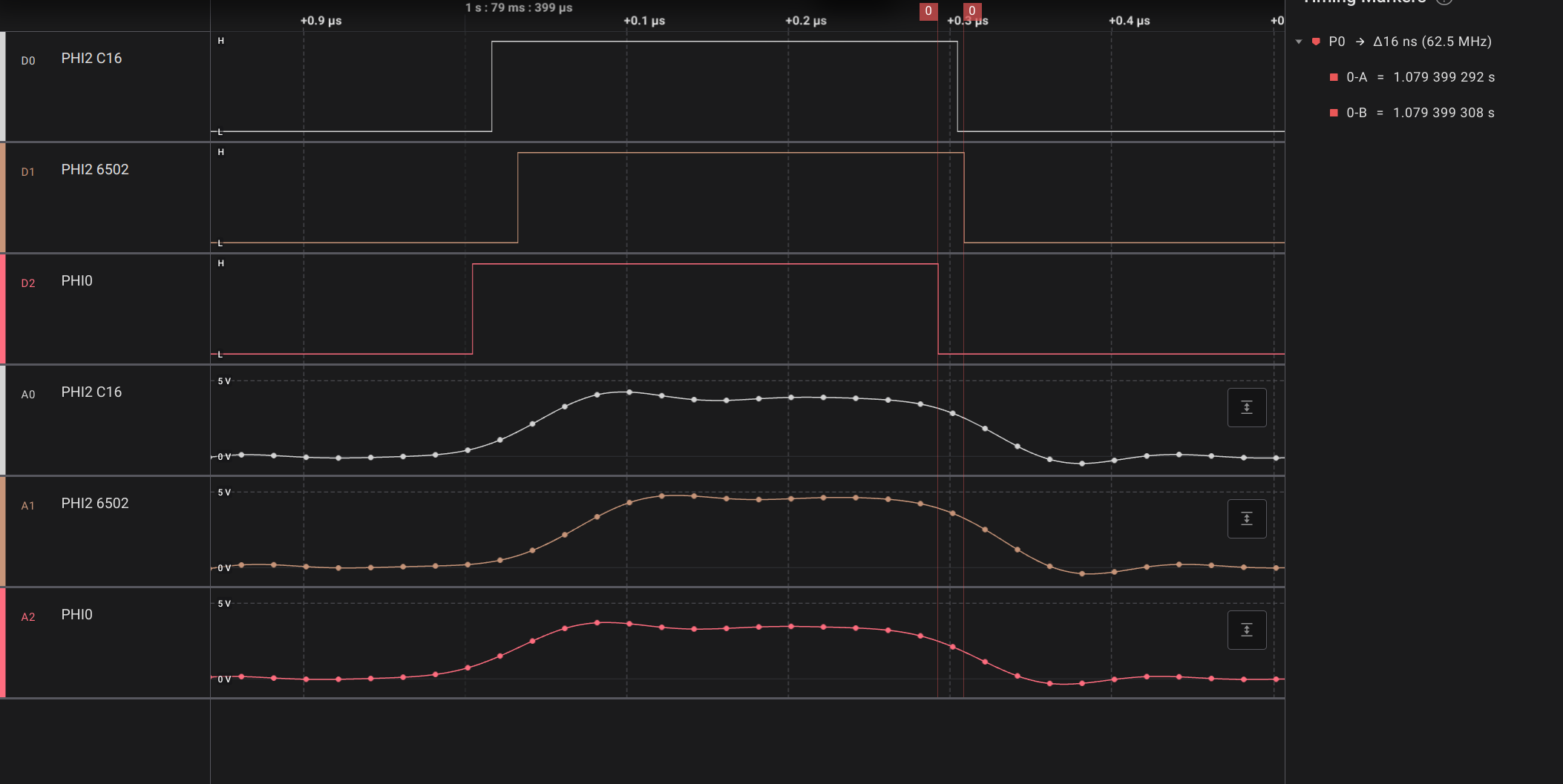
Task: Click the +0.1 µs label on time ruler
Action: 644,21
